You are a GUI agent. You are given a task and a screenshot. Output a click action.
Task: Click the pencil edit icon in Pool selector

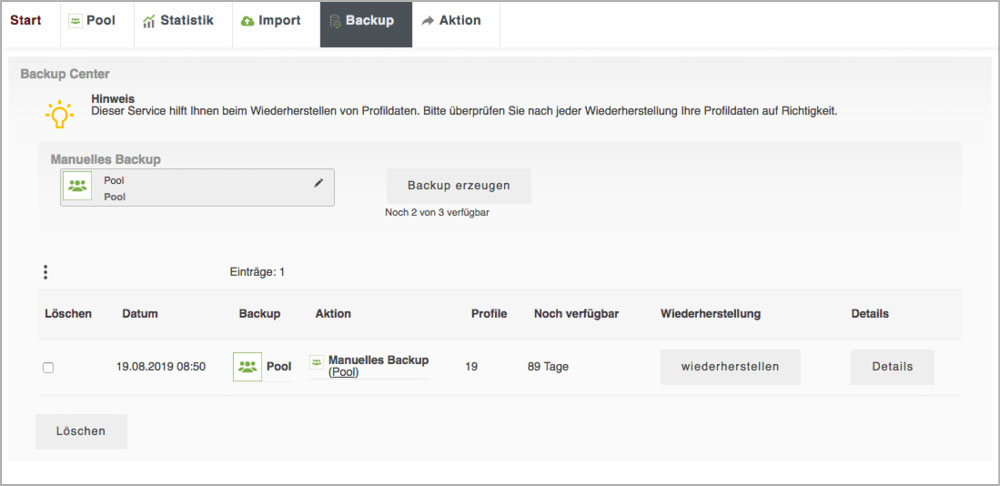(318, 183)
